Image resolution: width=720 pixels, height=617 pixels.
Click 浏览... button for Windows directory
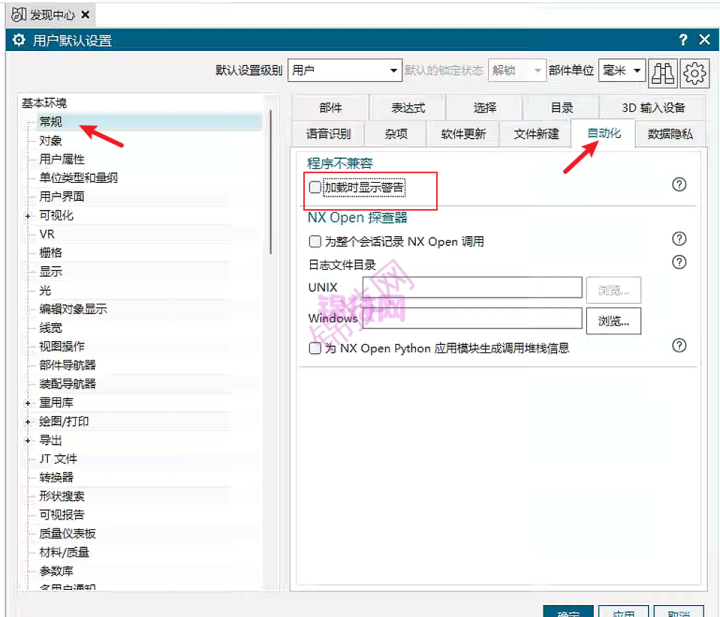(613, 321)
